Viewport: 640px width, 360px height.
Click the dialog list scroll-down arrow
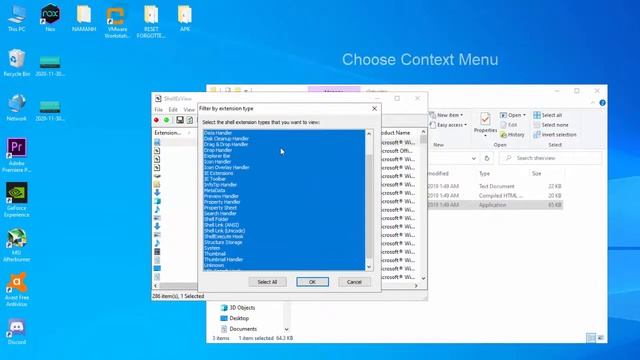click(x=369, y=267)
